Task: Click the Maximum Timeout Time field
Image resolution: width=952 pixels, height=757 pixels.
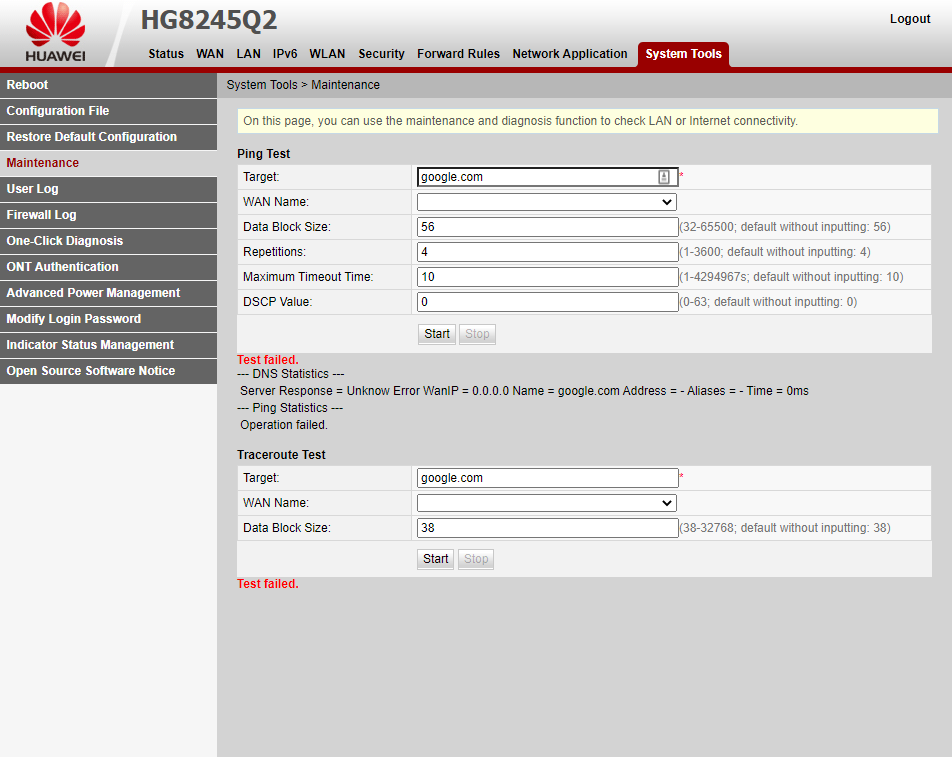Action: pos(548,277)
